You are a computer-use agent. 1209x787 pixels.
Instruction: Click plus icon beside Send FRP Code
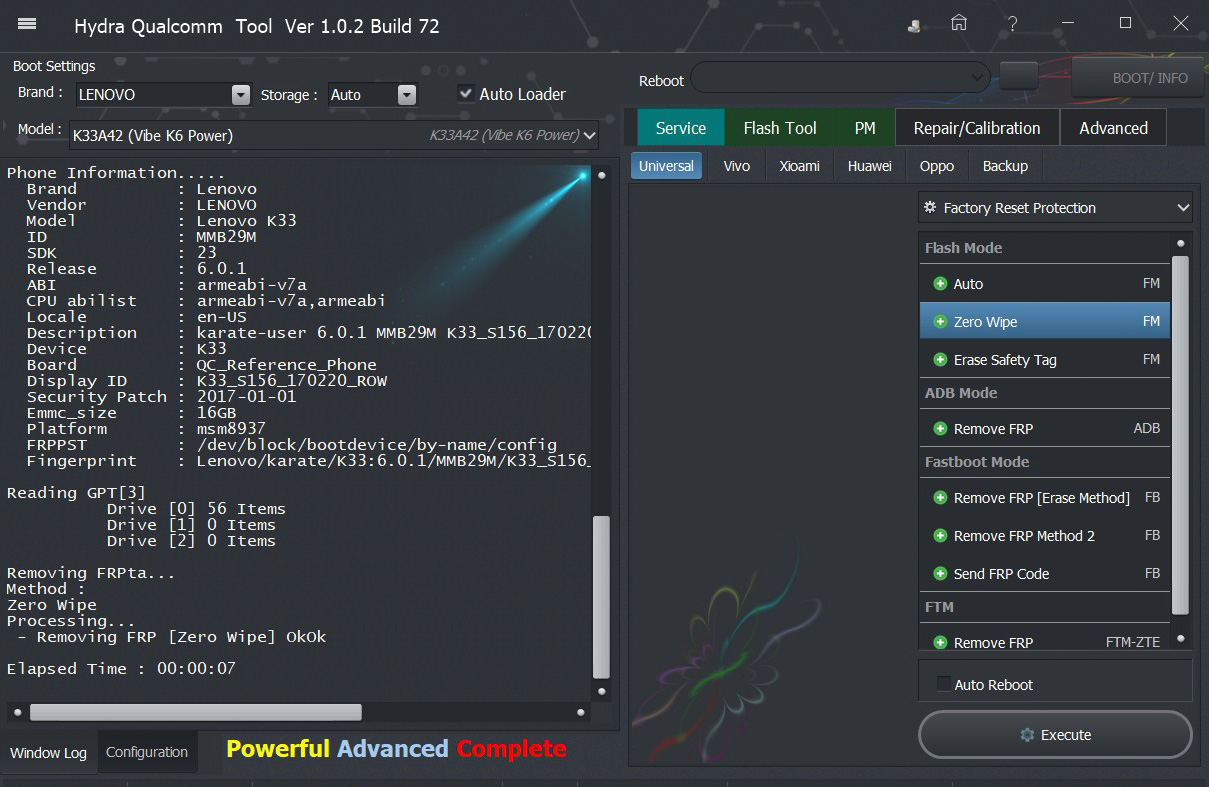[940, 574]
